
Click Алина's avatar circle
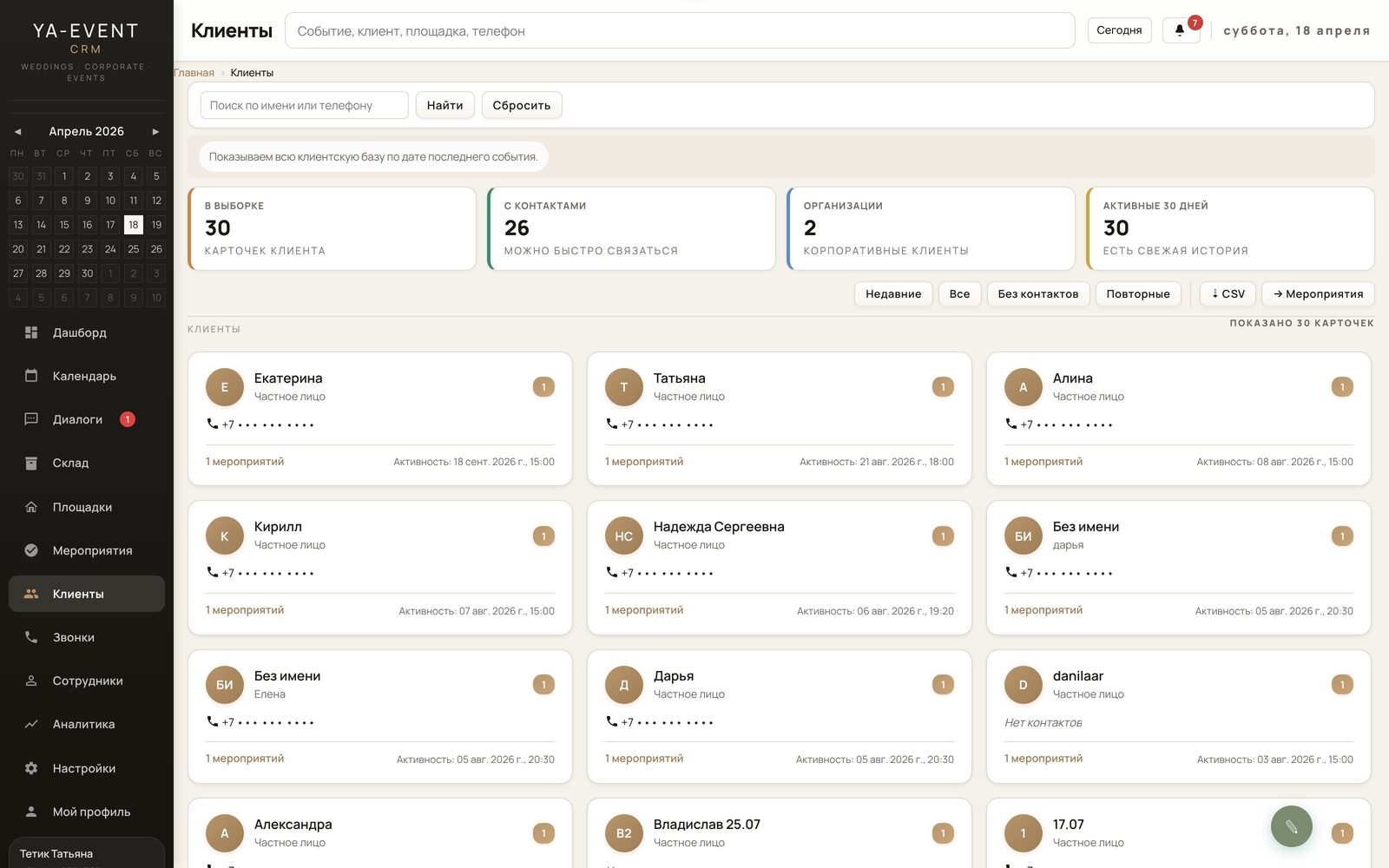(x=1024, y=387)
